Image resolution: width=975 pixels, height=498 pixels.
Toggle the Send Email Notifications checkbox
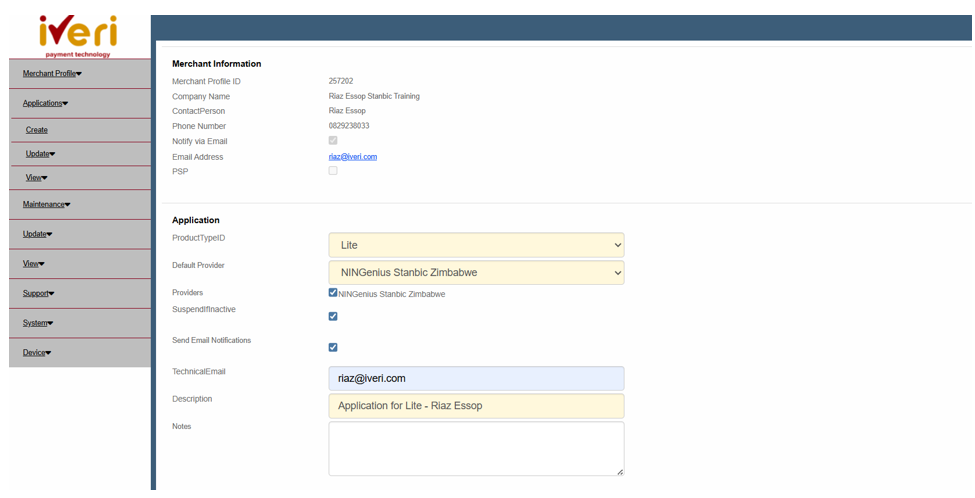(x=333, y=347)
